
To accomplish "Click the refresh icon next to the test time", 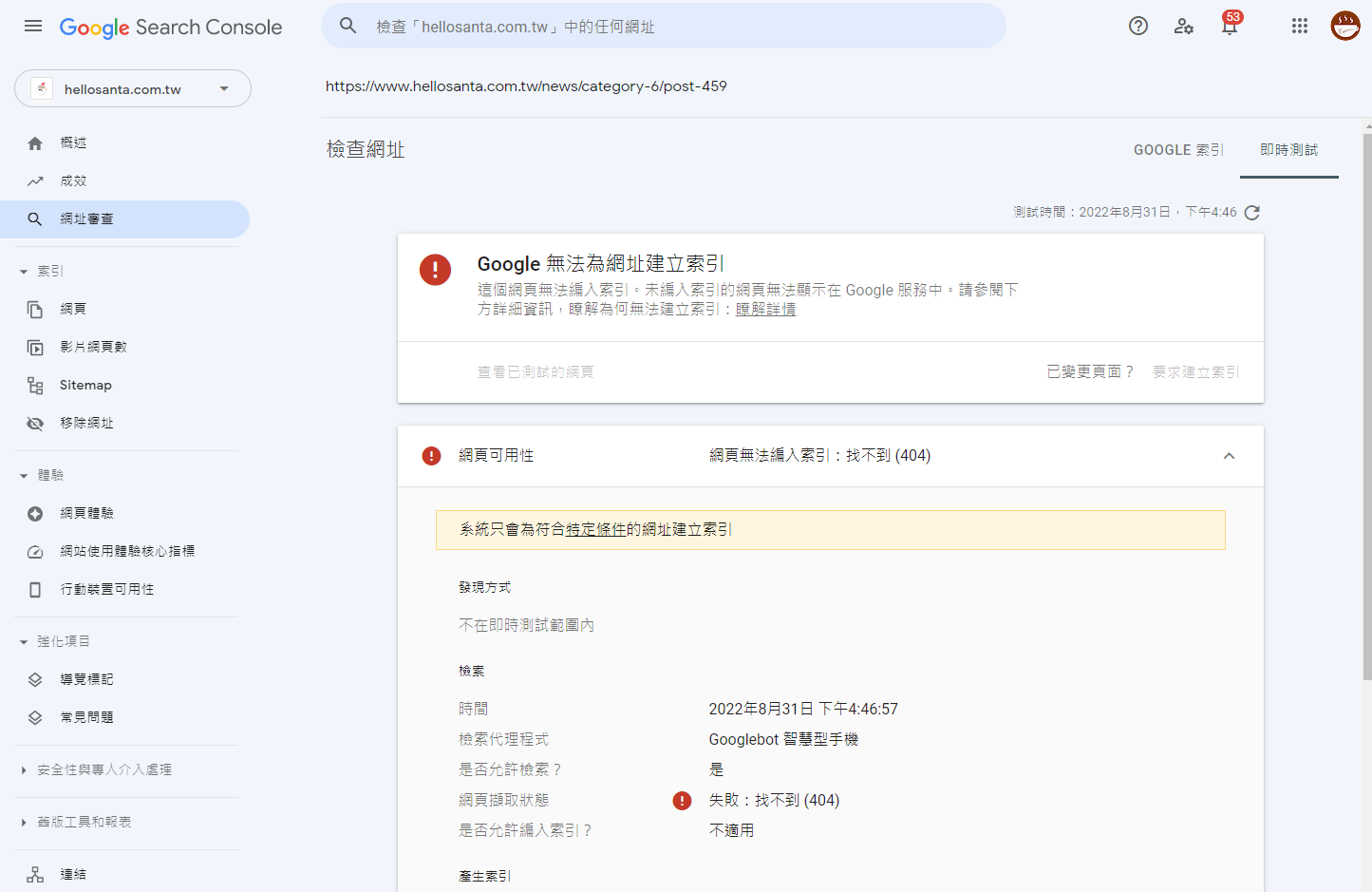I will (x=1252, y=213).
